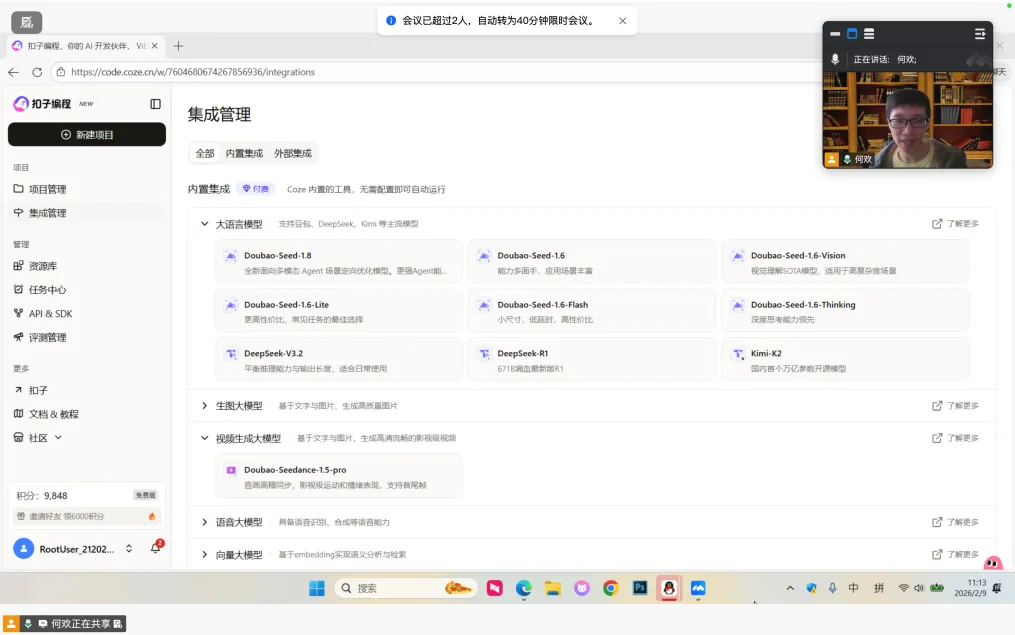Open a new browser tab
1015x635 pixels.
coord(179,46)
